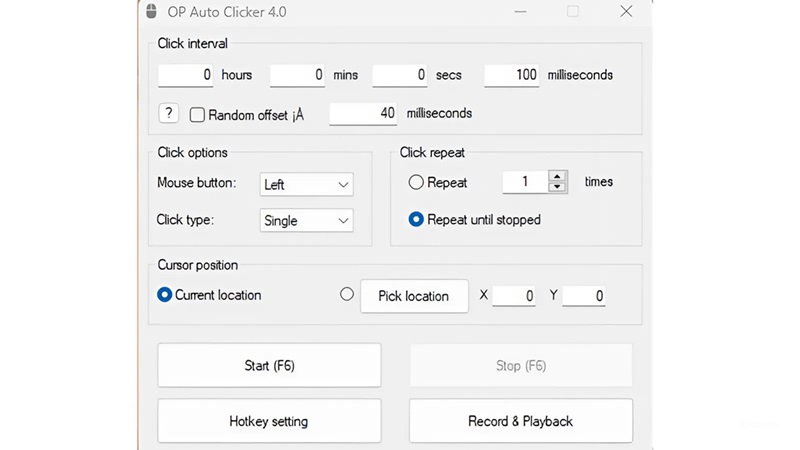Click the Pick location button
Image resolution: width=800 pixels, height=450 pixels.
tap(413, 296)
